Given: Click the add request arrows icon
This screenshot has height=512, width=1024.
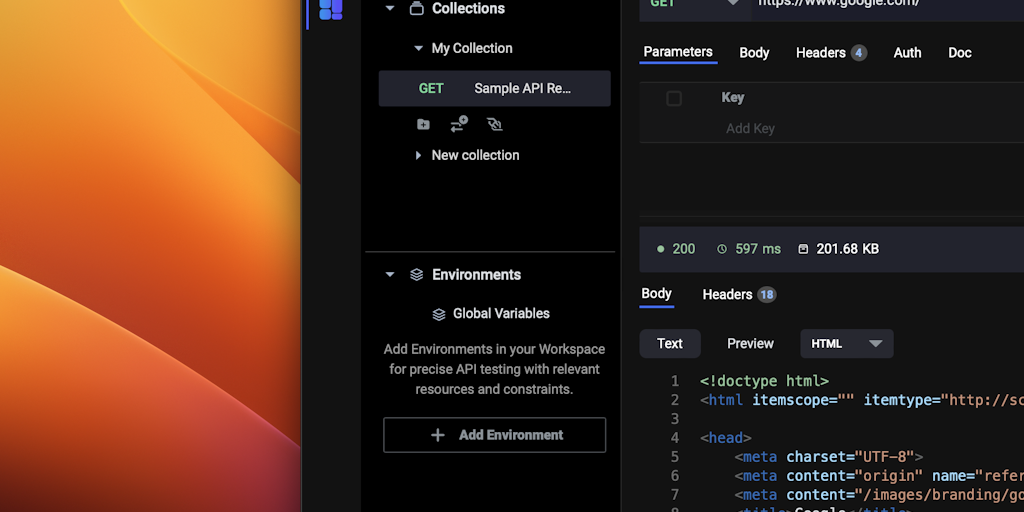Looking at the screenshot, I should [x=459, y=125].
